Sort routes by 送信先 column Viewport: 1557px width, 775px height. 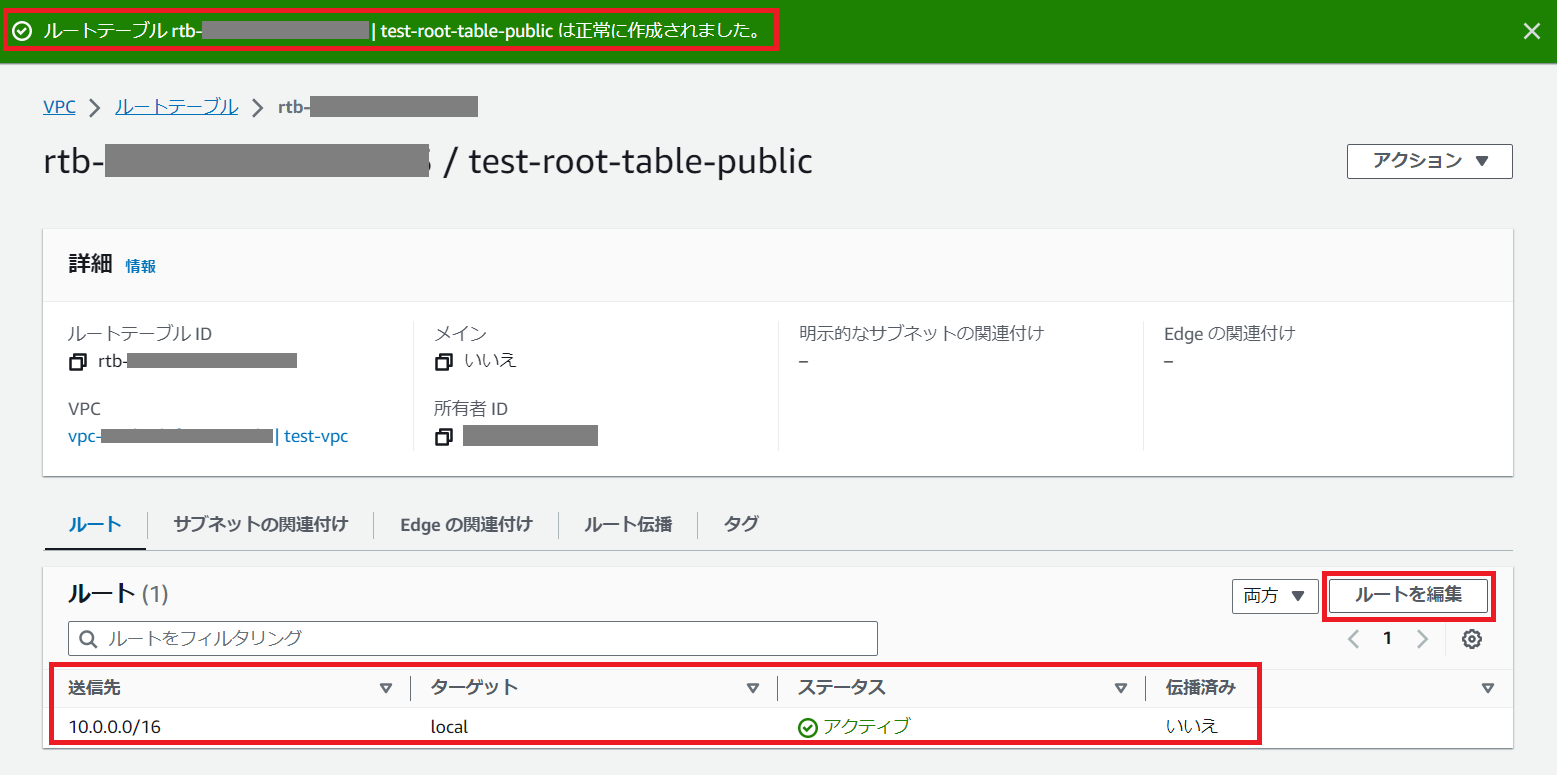tap(386, 688)
